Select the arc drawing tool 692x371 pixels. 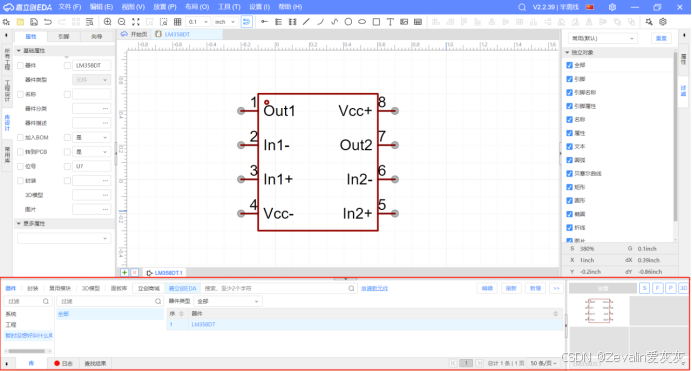click(320, 22)
